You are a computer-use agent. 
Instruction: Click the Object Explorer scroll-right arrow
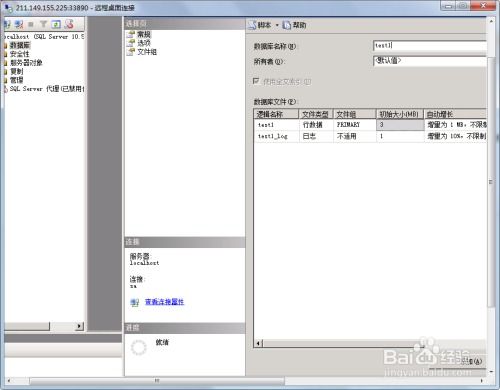pyautogui.click(x=79, y=326)
